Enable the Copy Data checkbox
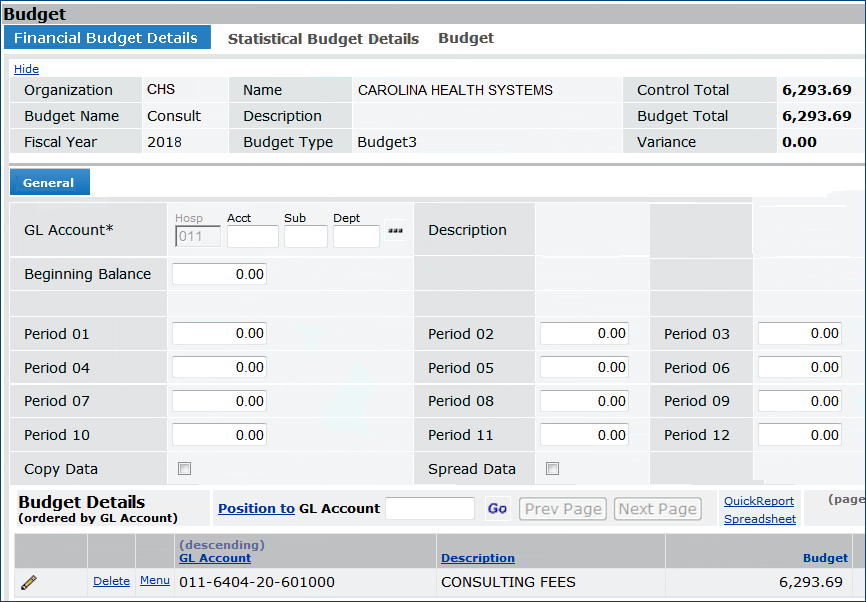This screenshot has height=602, width=866. [x=184, y=468]
